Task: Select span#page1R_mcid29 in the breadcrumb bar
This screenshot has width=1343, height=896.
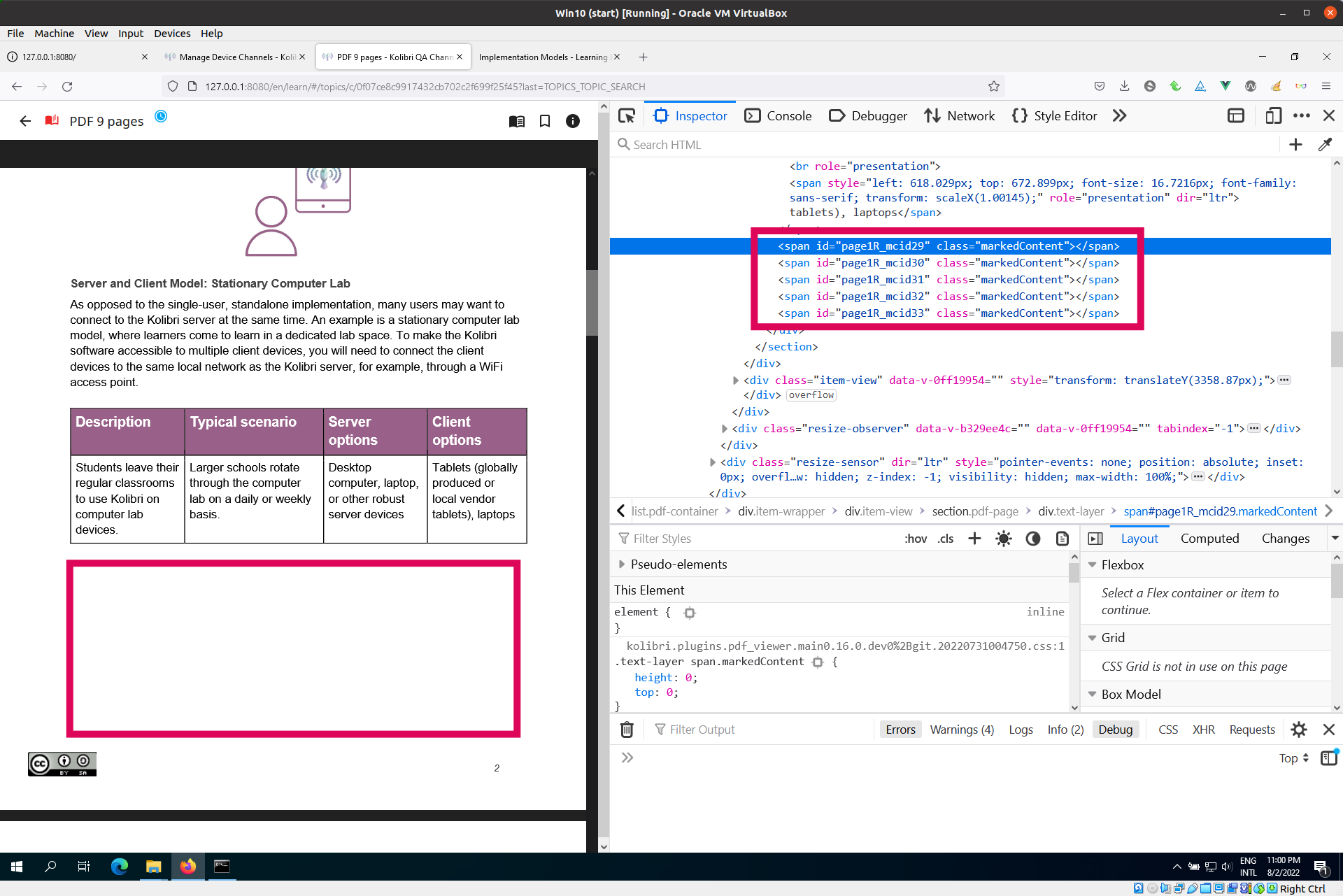Action: [1220, 511]
